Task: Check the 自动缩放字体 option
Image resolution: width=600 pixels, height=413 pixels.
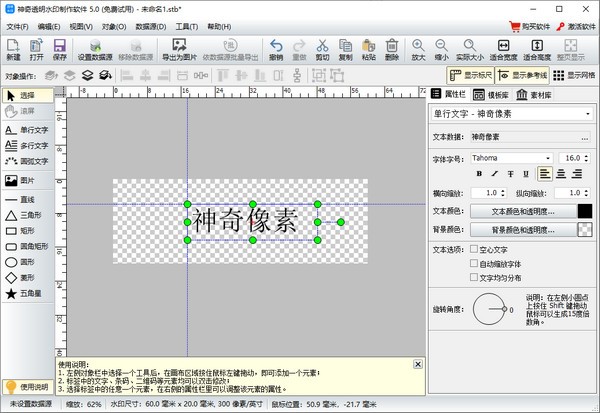Action: click(475, 263)
